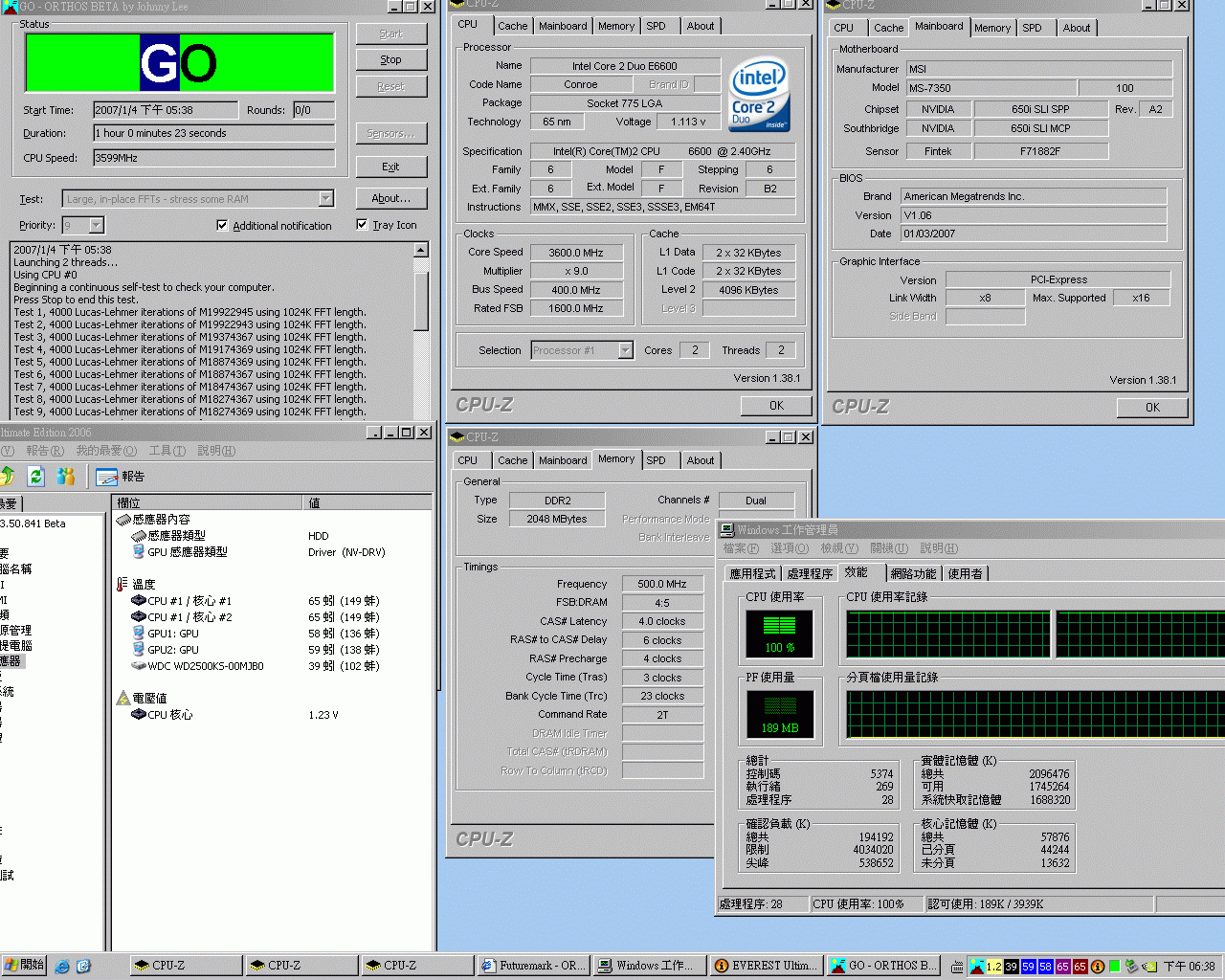Screen dimensions: 1225x980
Task: Click the second quick launch browser icon
Action: point(83,967)
